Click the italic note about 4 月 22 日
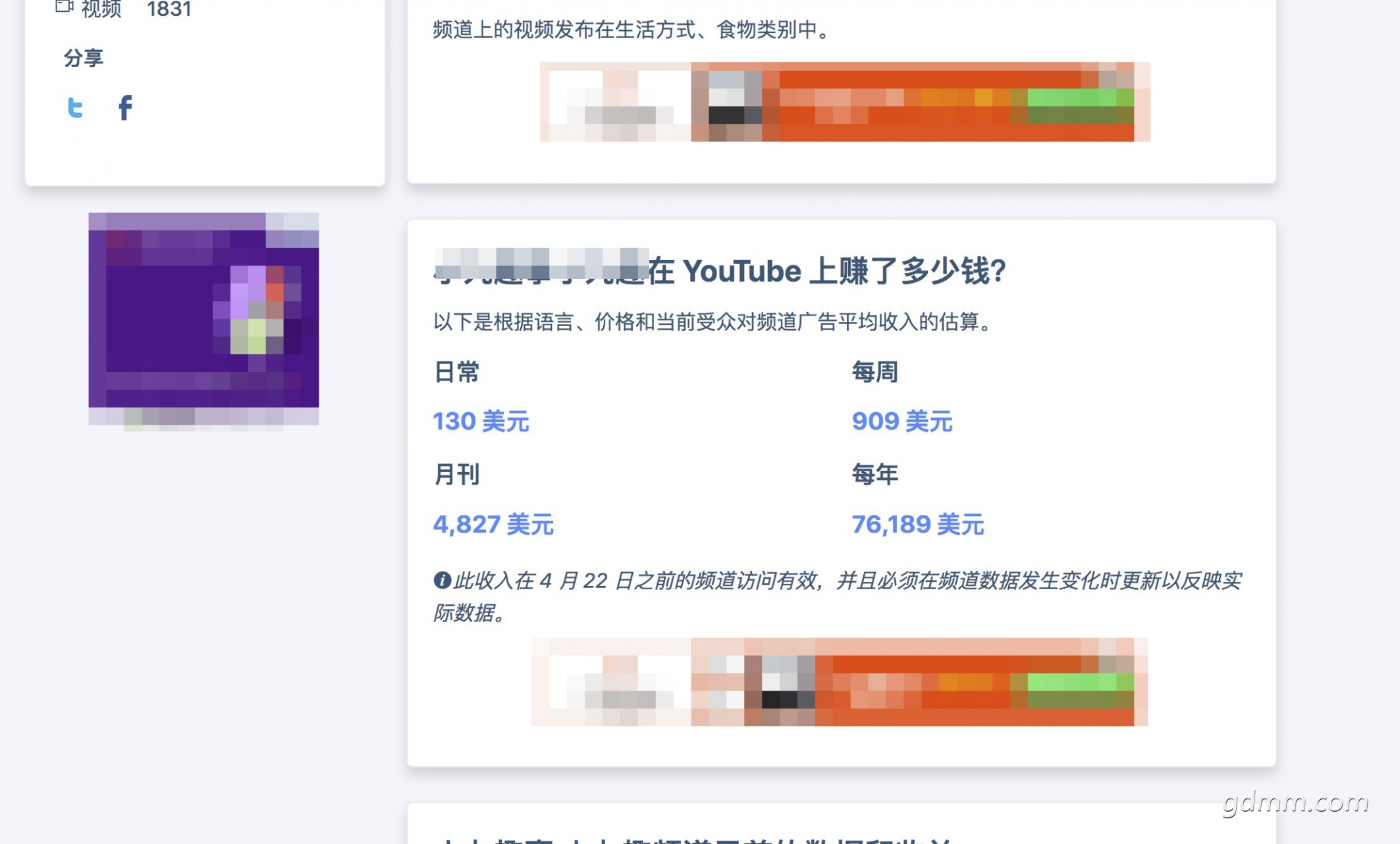This screenshot has width=1400, height=844. click(838, 596)
